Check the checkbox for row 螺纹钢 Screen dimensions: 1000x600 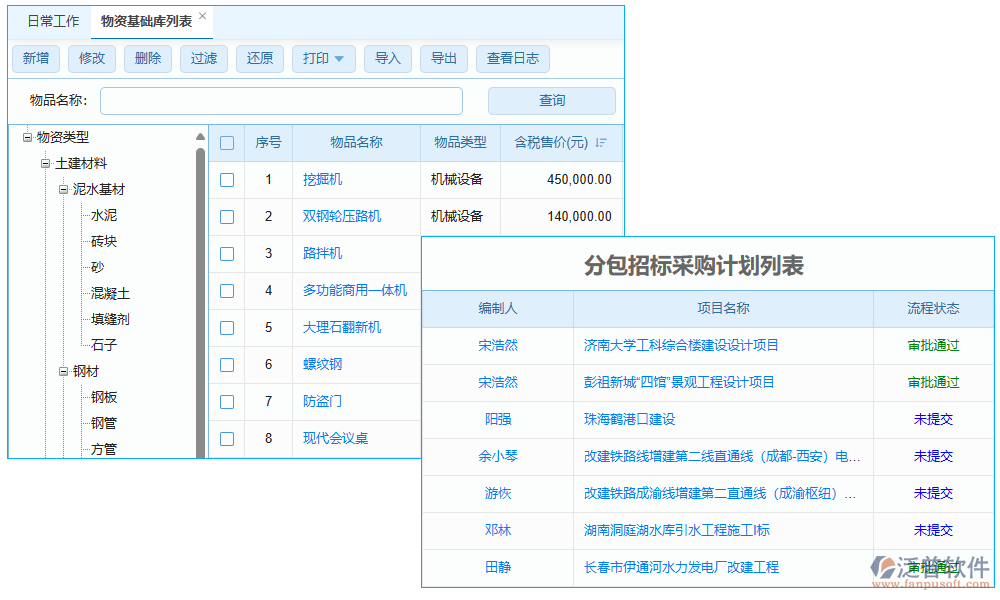click(227, 364)
